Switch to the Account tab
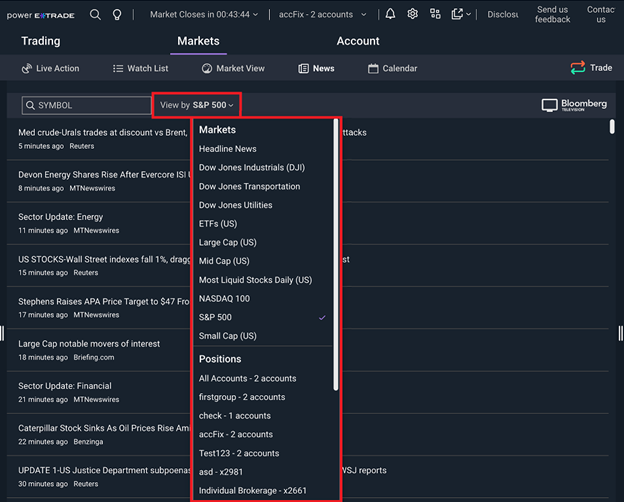The image size is (624, 502). point(358,41)
